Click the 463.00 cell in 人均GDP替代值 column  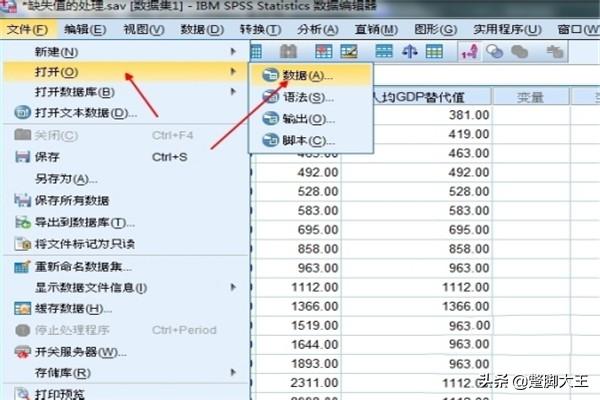(417, 153)
